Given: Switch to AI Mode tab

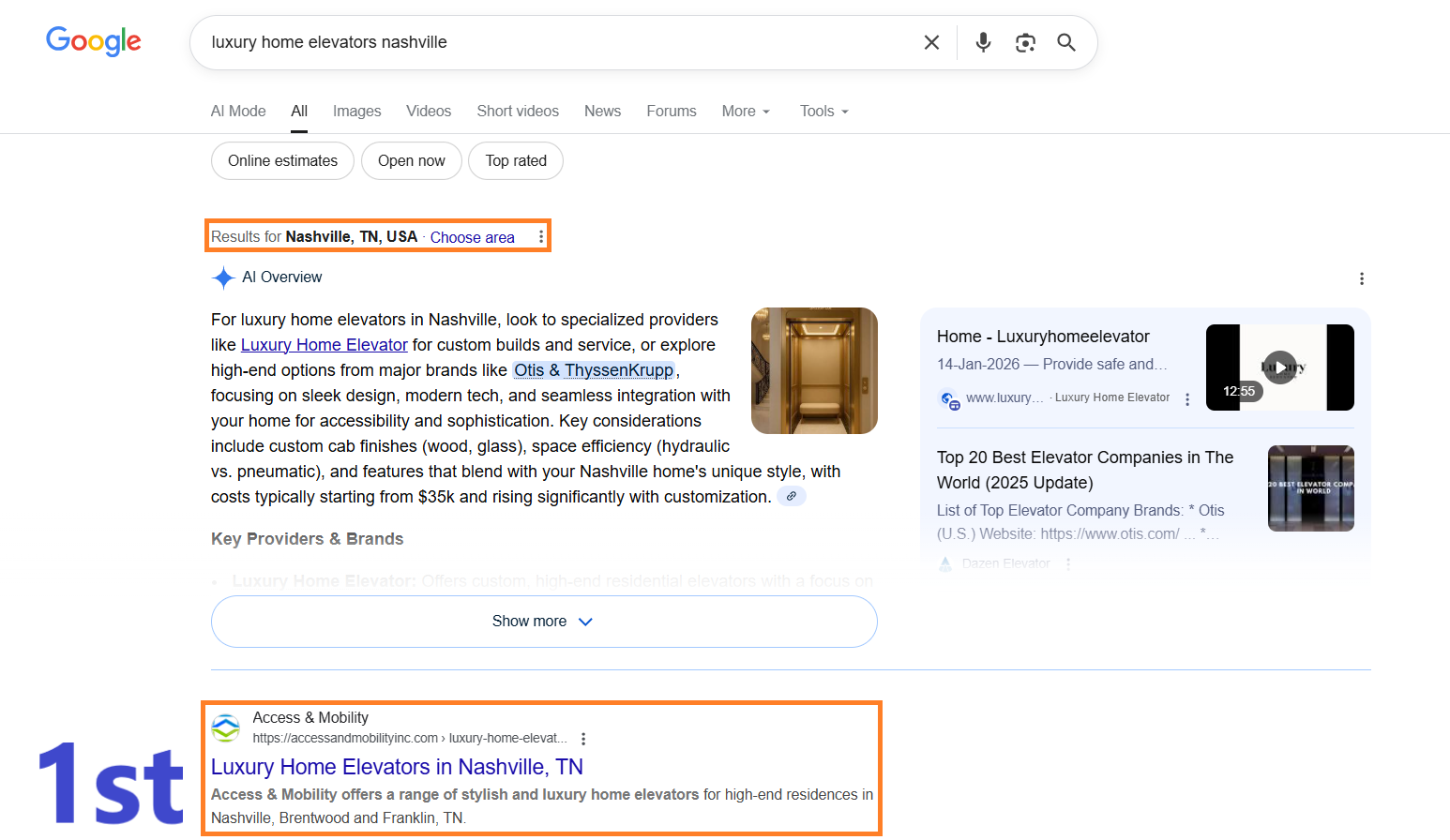Looking at the screenshot, I should tap(238, 111).
